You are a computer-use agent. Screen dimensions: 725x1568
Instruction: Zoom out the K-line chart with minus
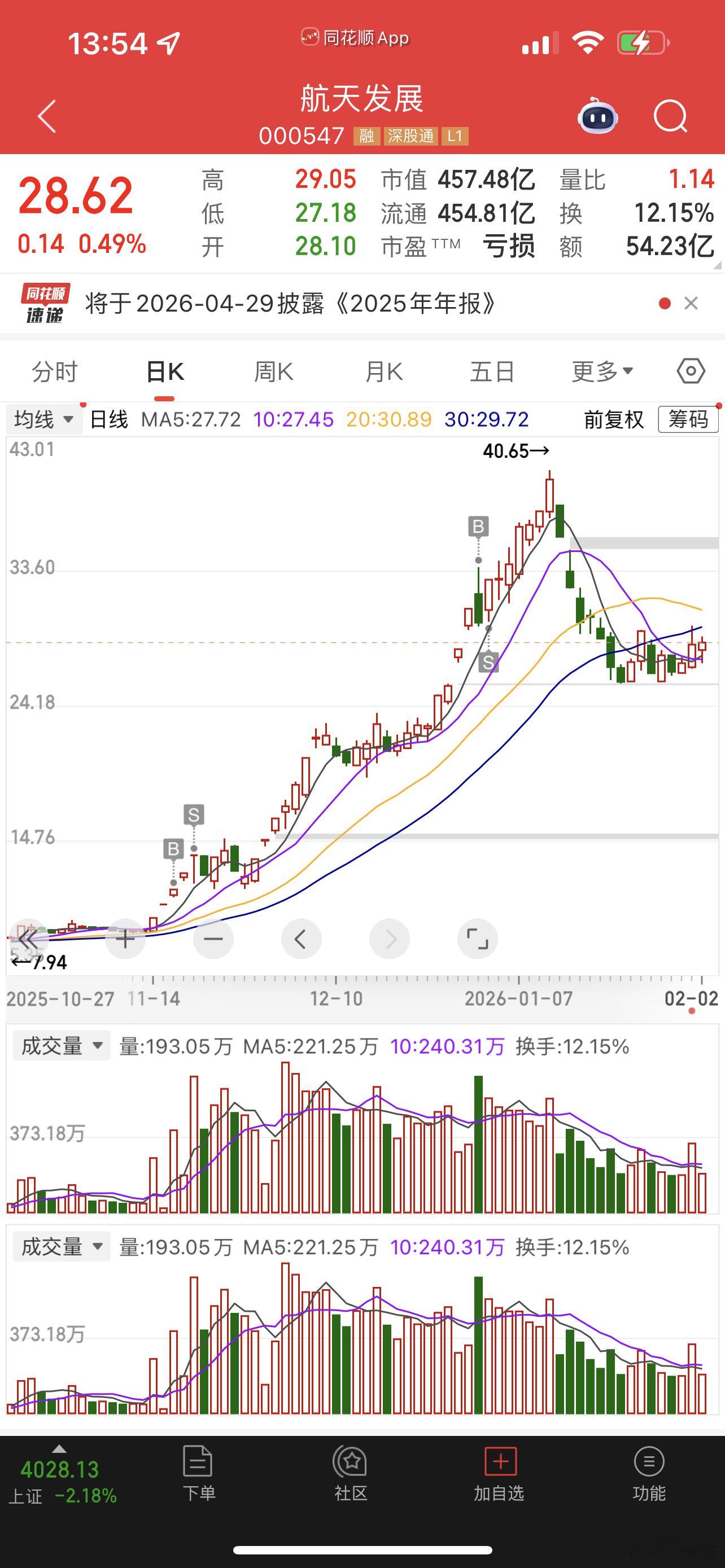click(x=213, y=939)
